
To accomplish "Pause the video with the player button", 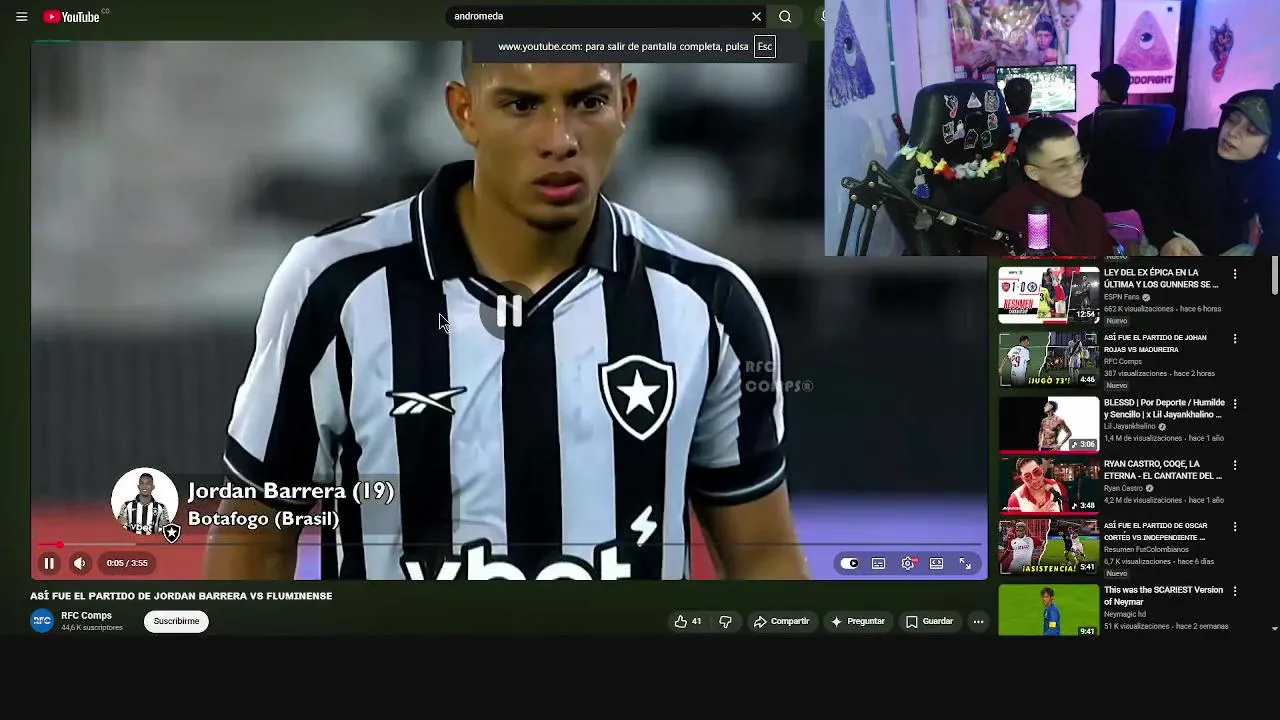I will (48, 563).
